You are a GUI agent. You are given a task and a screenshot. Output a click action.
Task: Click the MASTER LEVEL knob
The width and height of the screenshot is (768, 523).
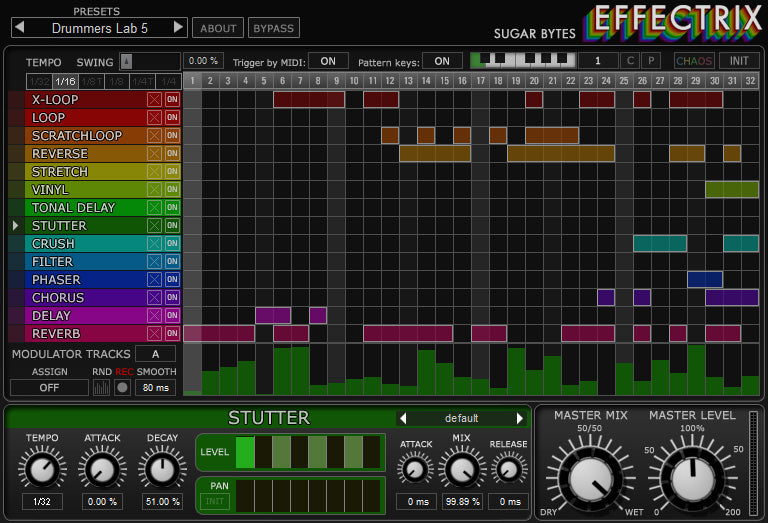coord(693,479)
